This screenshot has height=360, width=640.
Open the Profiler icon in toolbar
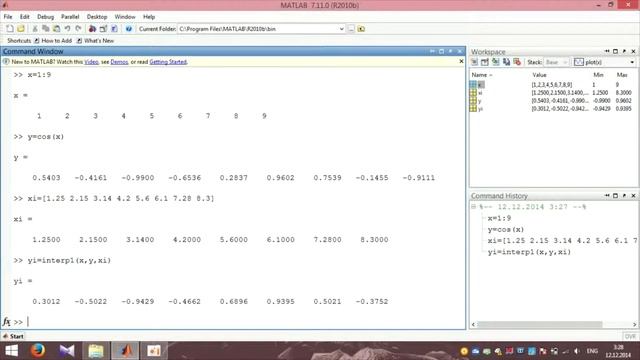coord(114,29)
